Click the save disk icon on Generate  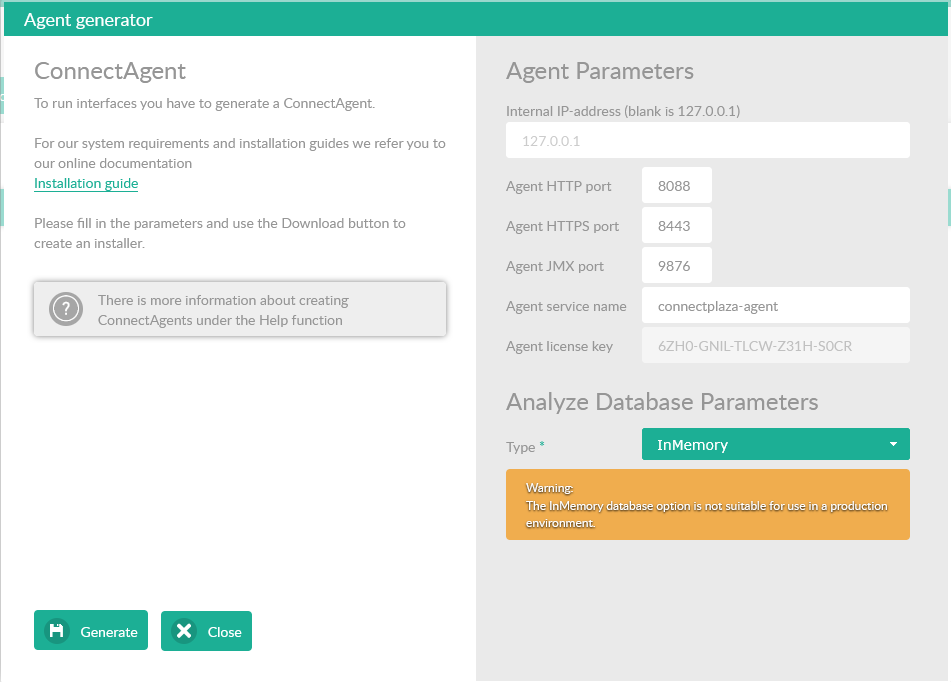pos(56,631)
